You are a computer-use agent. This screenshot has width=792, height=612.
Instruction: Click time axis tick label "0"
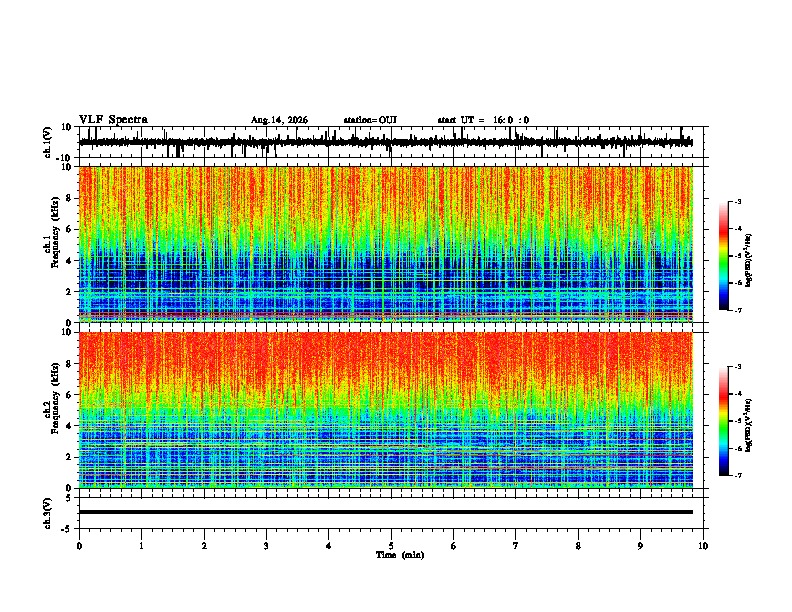pos(79,546)
